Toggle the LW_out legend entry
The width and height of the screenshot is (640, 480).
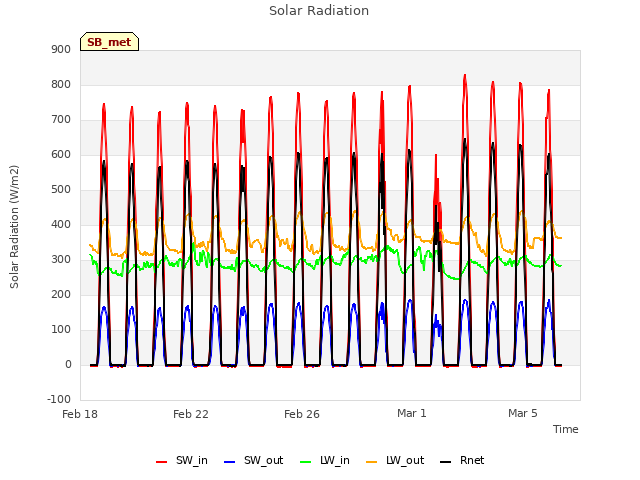tap(395, 460)
